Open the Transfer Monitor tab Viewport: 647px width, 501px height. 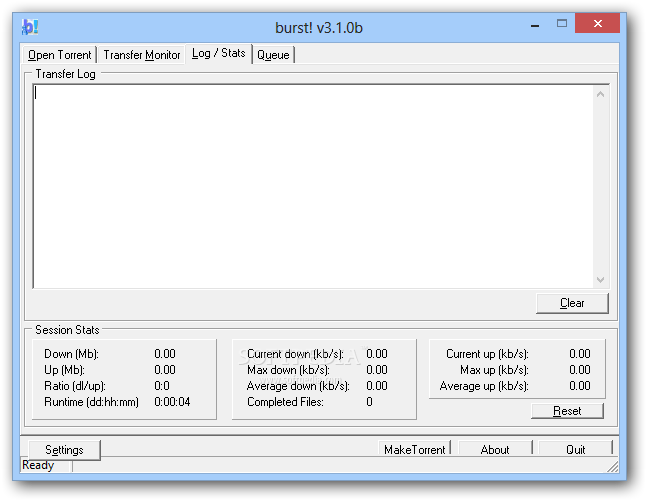[x=142, y=55]
